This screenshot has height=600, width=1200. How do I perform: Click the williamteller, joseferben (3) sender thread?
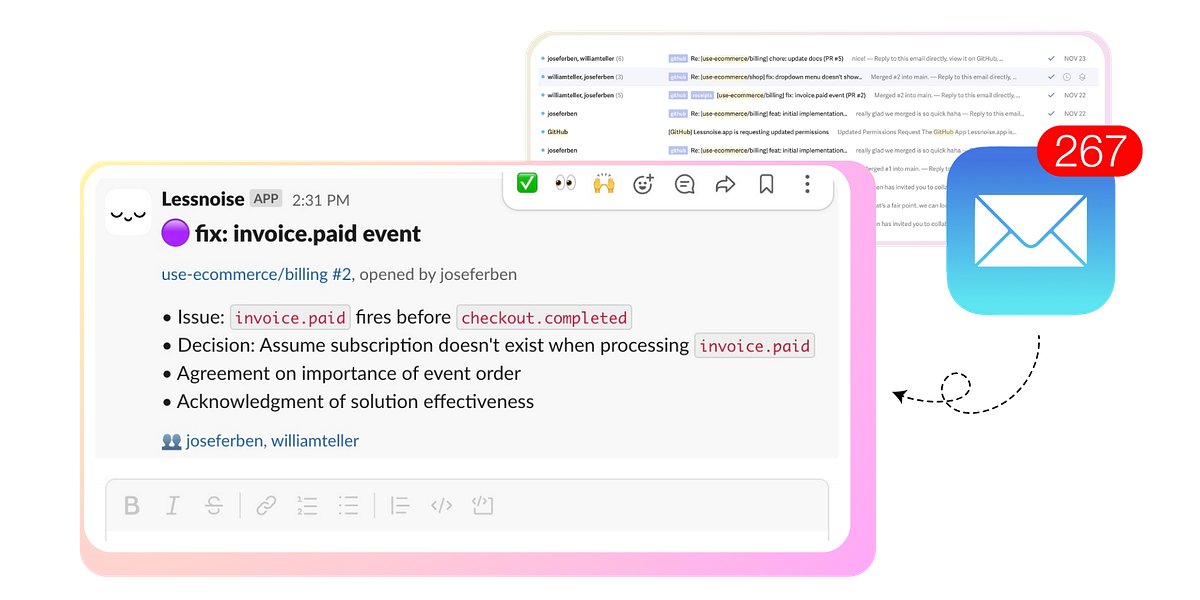(x=585, y=77)
